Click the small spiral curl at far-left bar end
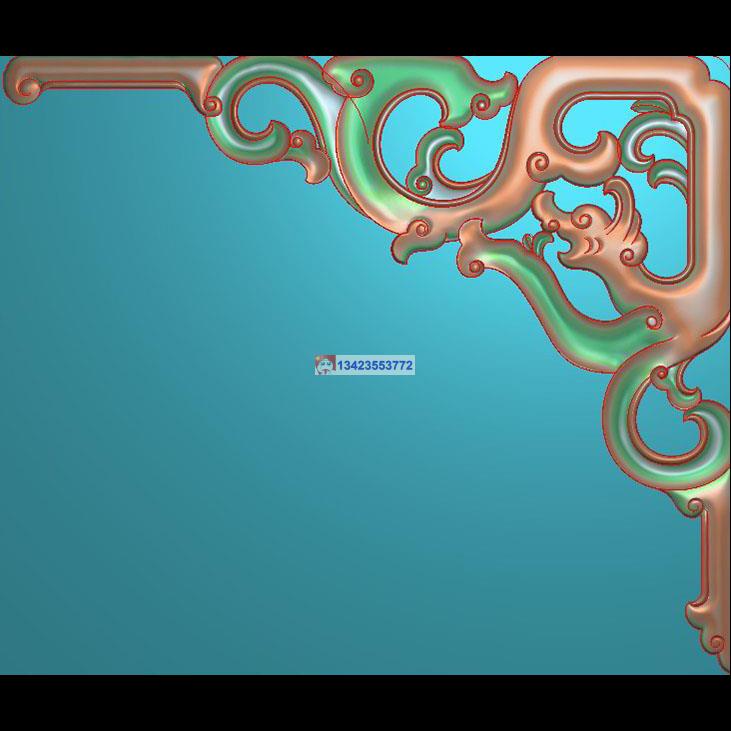Viewport: 731px width, 731px height. 26,89
